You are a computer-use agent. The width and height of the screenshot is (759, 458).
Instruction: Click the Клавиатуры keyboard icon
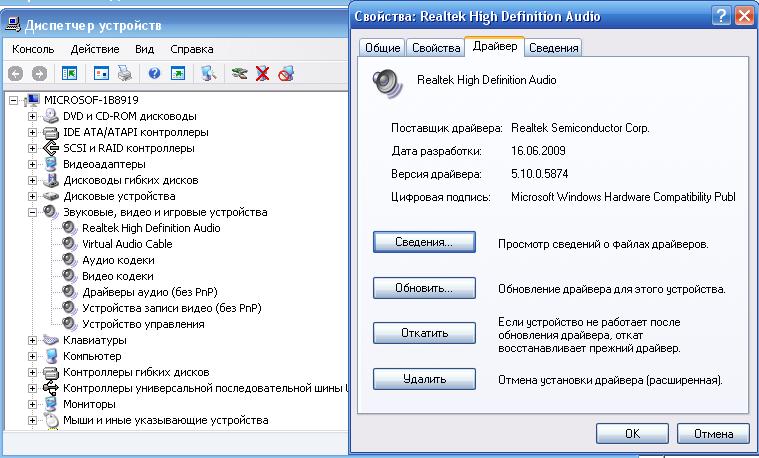pyautogui.click(x=50, y=340)
